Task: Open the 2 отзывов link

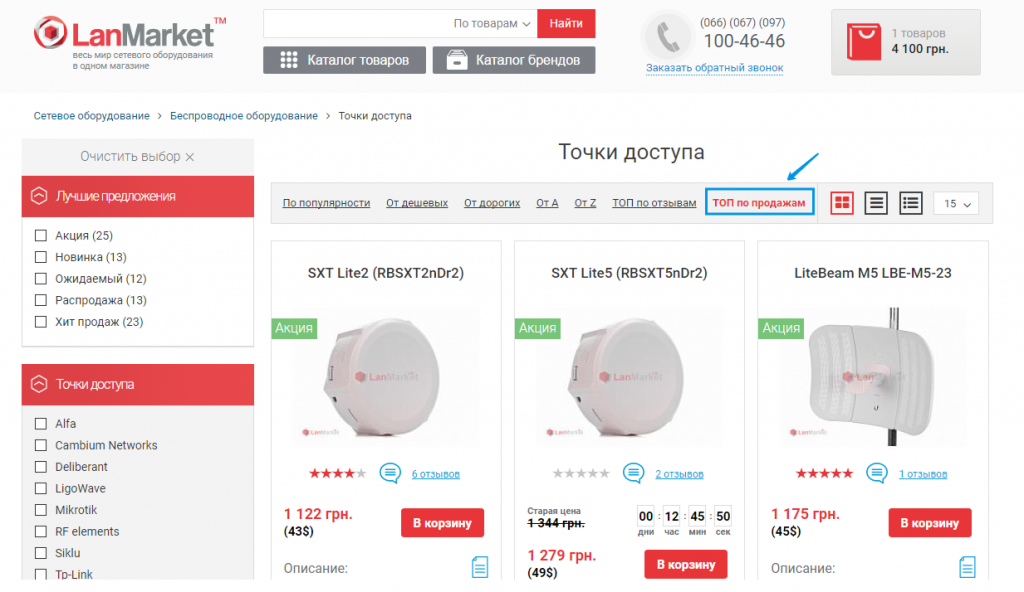Action: (x=679, y=474)
